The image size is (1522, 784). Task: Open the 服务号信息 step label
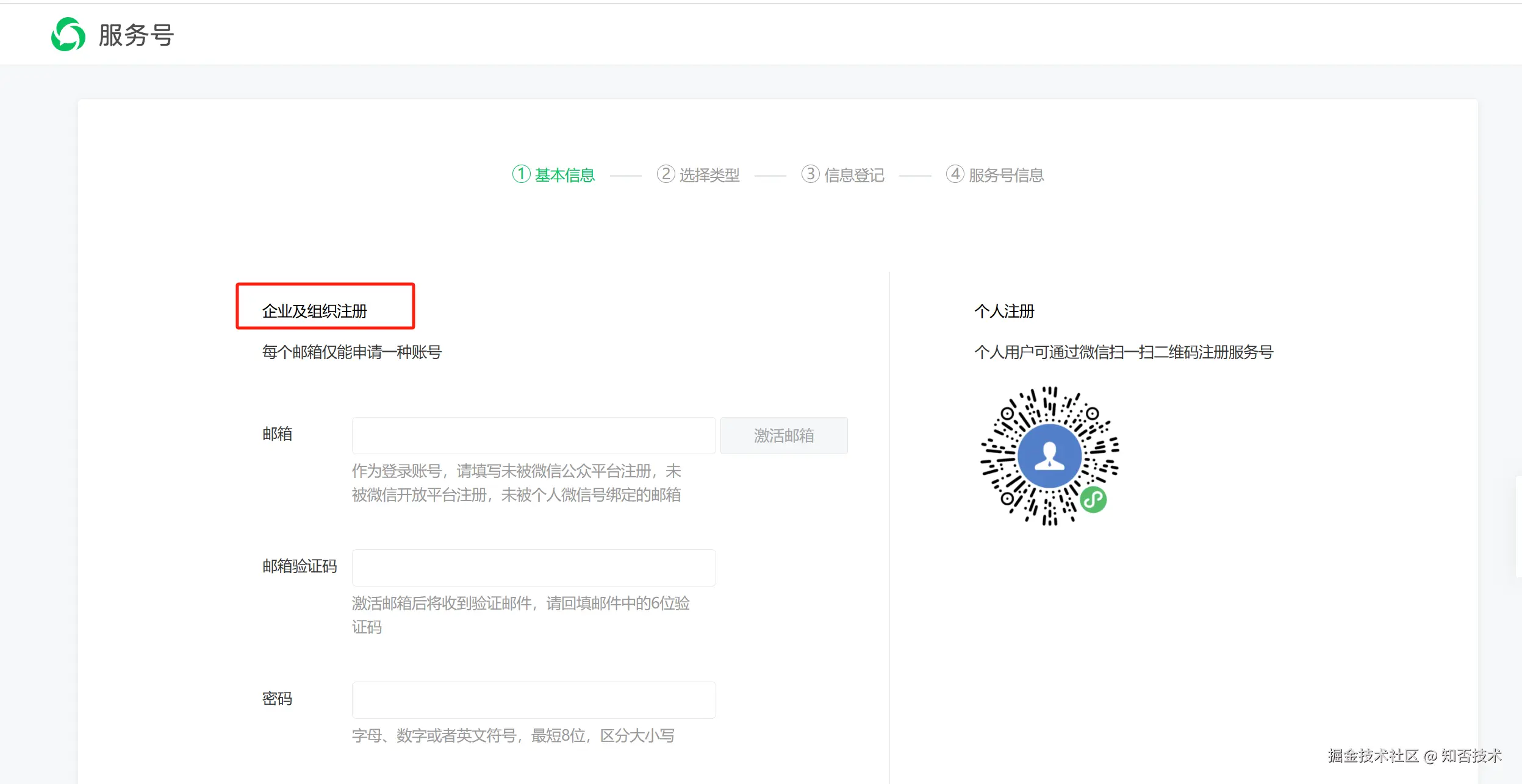coord(1006,176)
